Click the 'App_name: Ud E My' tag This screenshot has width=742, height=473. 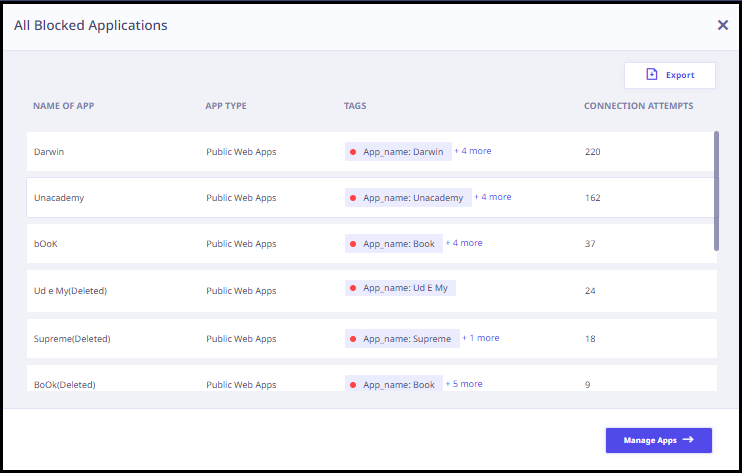(400, 288)
